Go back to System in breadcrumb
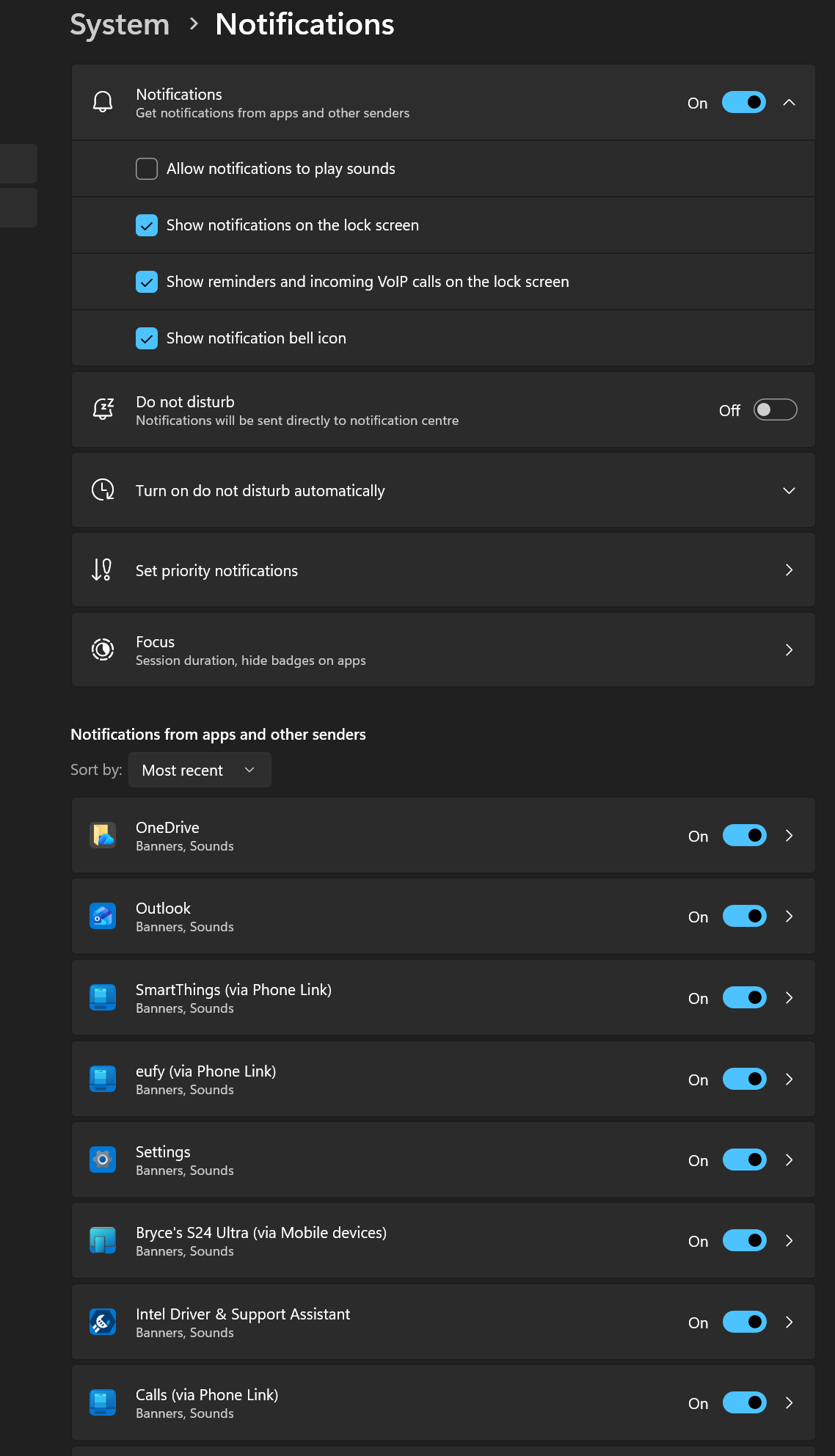Viewport: 835px width, 1456px height. point(120,24)
